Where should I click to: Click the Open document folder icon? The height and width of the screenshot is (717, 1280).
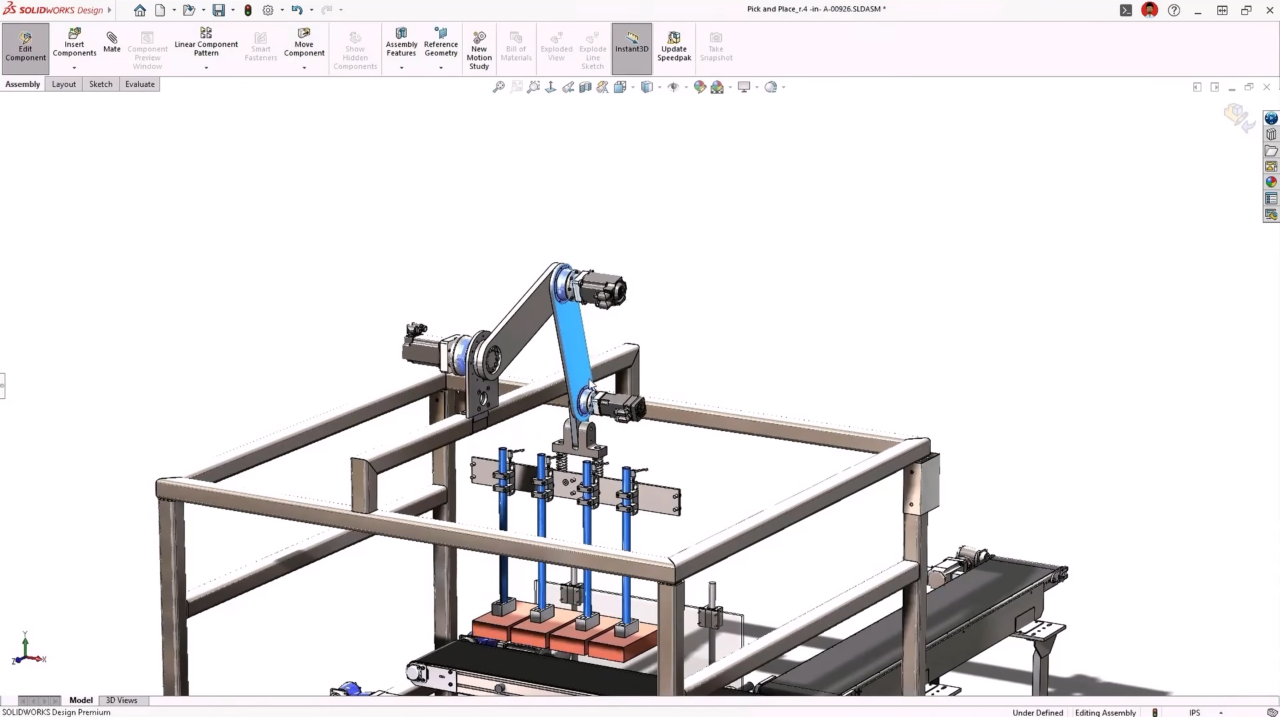189,10
